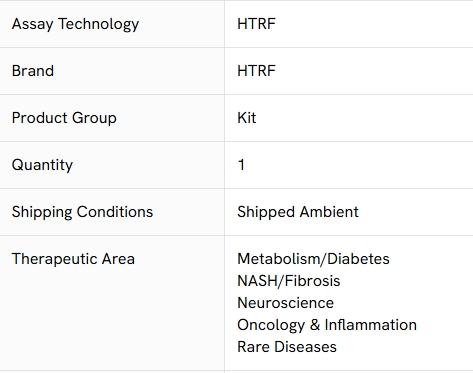Select Rare Diseases entry
Viewport: 473px width, 373px height.
click(x=287, y=347)
